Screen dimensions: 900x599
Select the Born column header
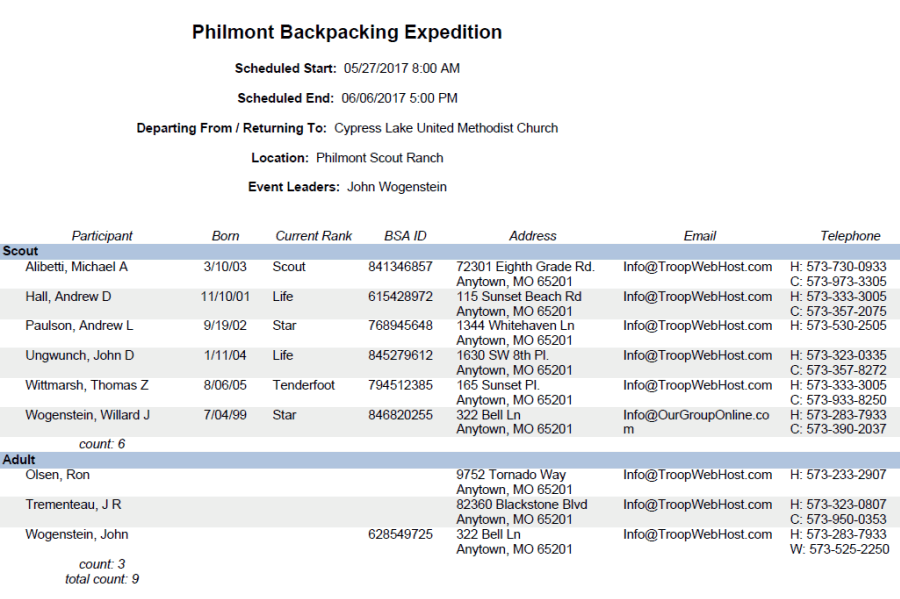pyautogui.click(x=225, y=236)
